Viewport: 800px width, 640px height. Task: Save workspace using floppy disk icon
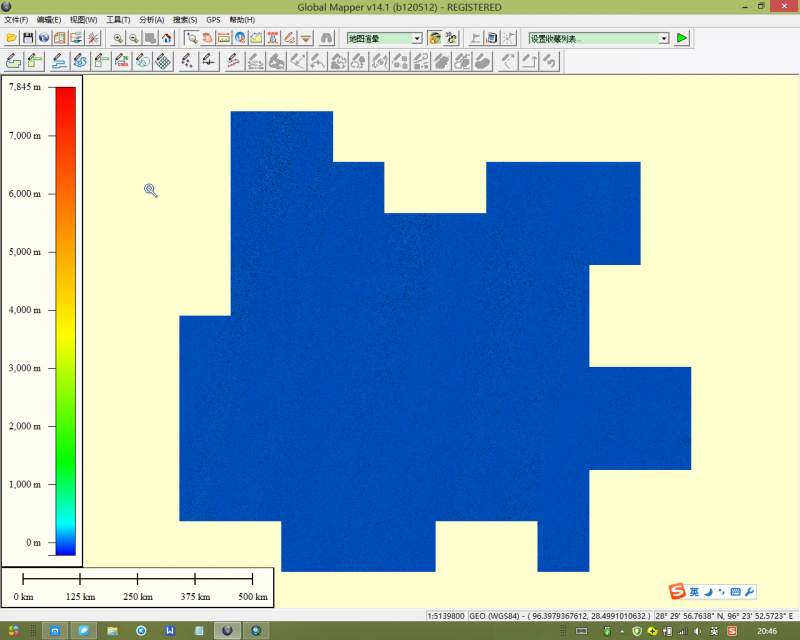tap(28, 38)
